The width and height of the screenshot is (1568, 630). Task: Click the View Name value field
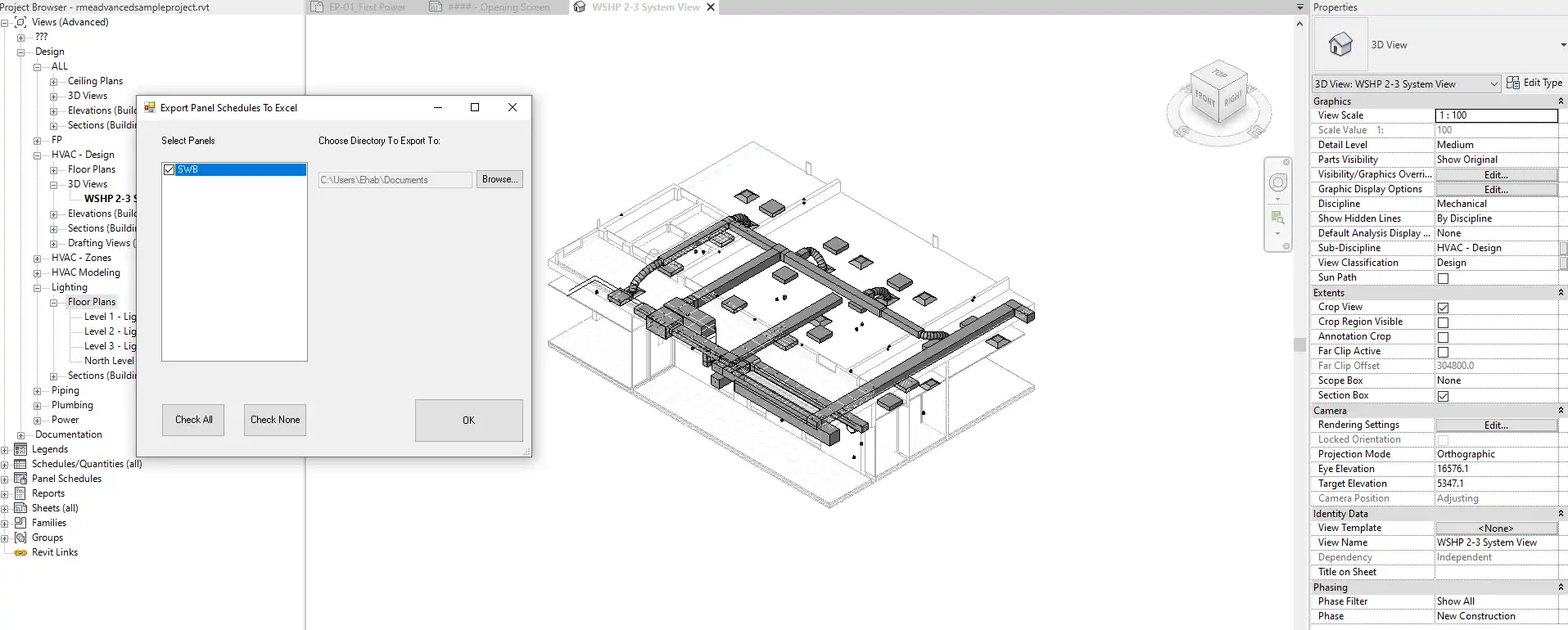[x=1496, y=542]
